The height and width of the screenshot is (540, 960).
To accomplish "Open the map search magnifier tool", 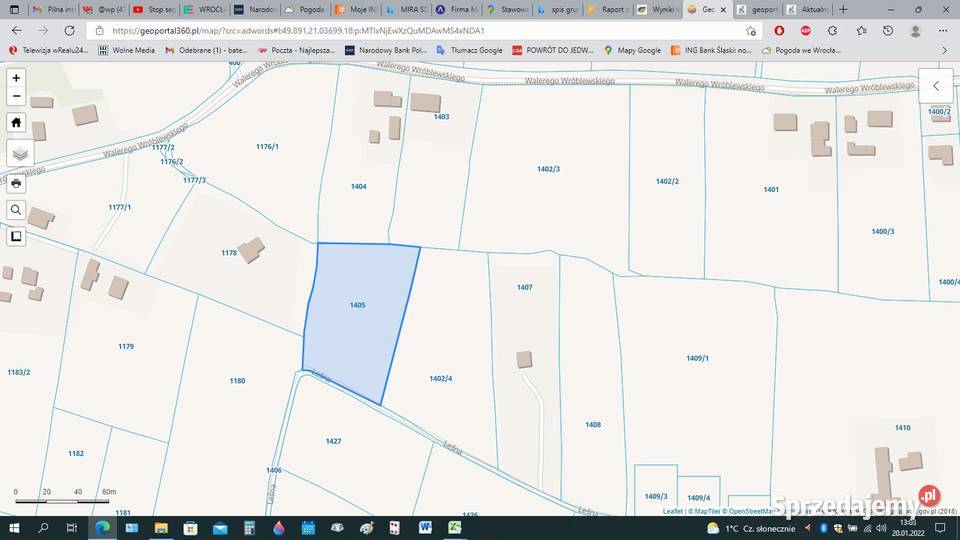I will (x=16, y=210).
